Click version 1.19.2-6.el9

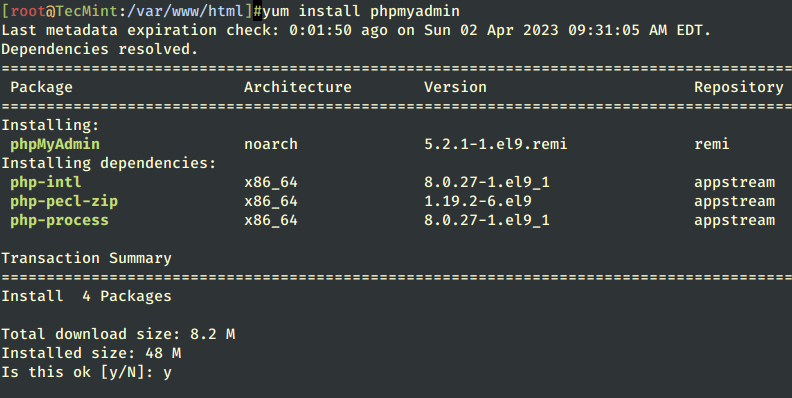[478, 202]
